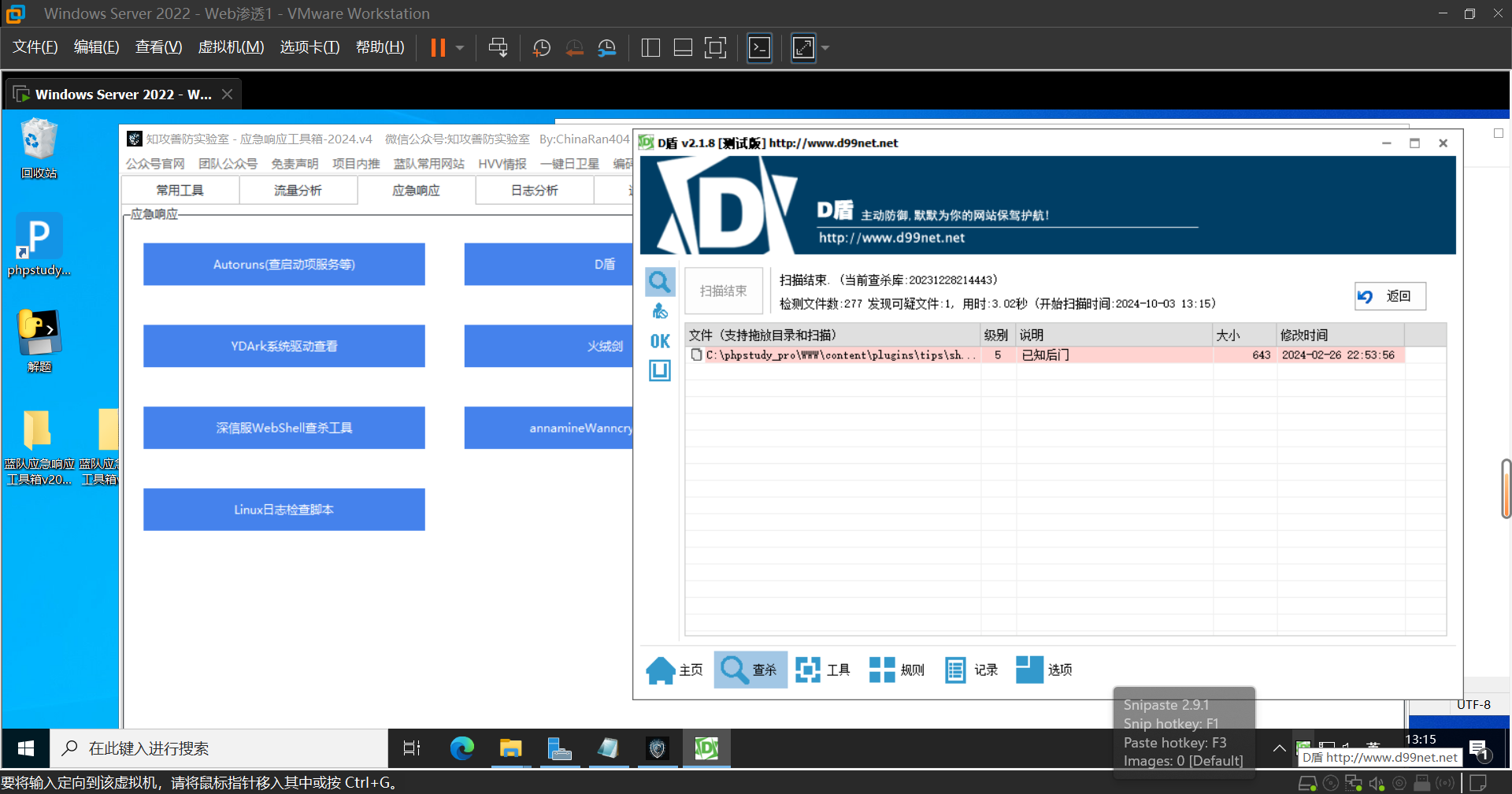
Task: Select the C:\phpstudy_pro\WWW\content\plugins\tips\sh... file row
Action: pyautogui.click(x=1045, y=355)
